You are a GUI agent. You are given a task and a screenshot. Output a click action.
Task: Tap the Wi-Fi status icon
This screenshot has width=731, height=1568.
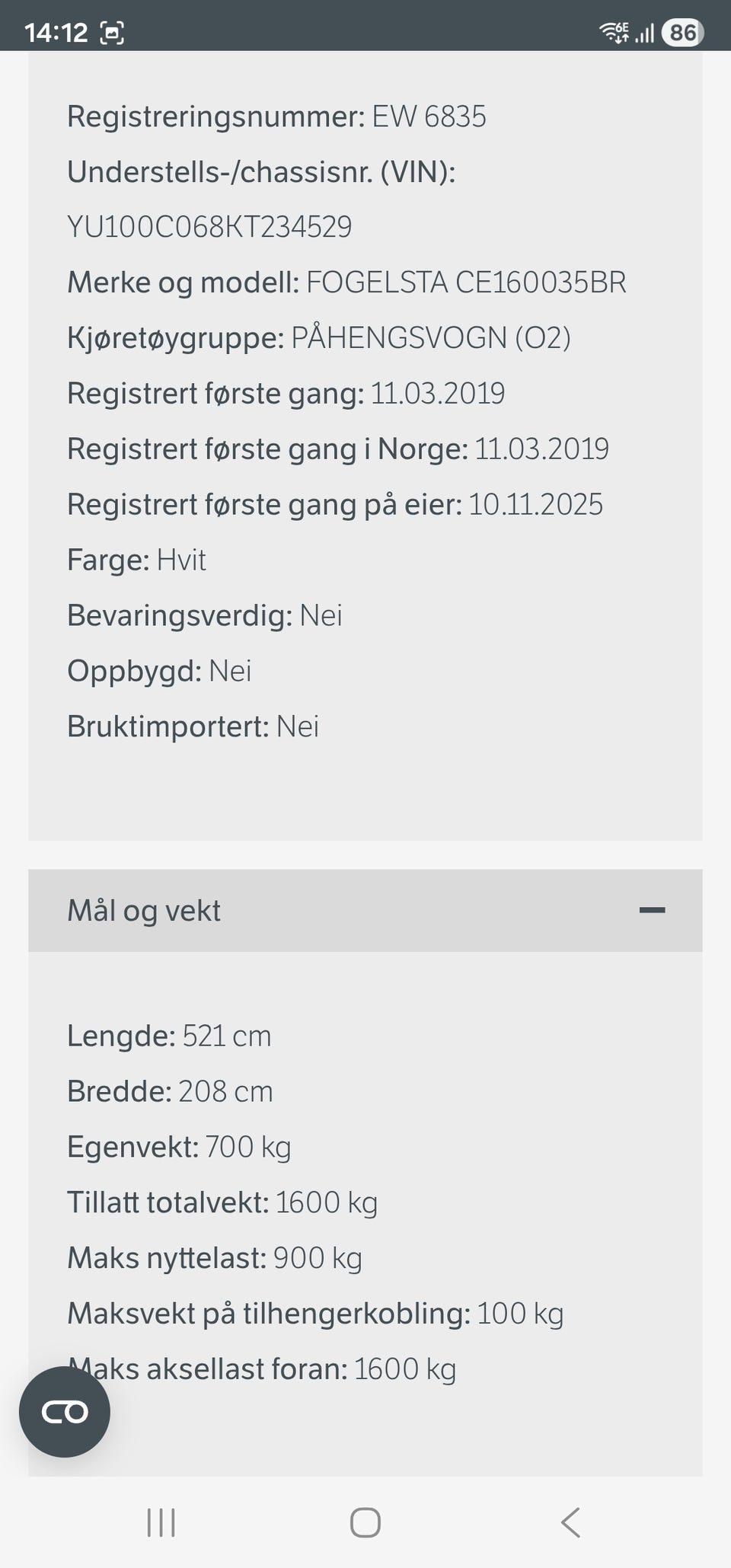tap(614, 33)
